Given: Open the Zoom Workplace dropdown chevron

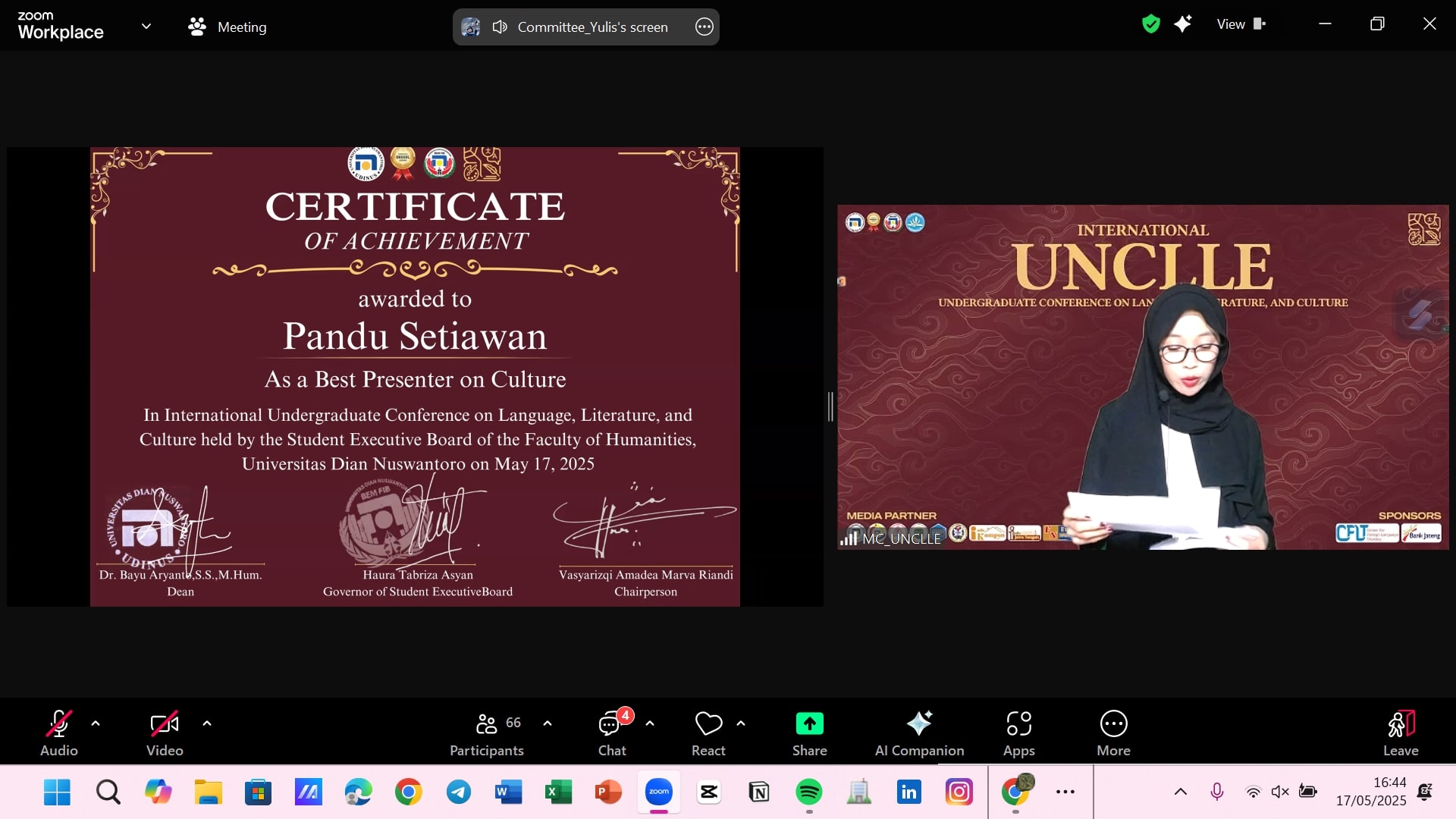Looking at the screenshot, I should (x=146, y=27).
